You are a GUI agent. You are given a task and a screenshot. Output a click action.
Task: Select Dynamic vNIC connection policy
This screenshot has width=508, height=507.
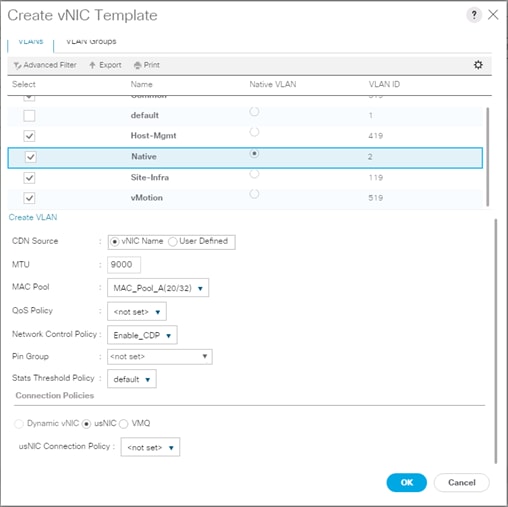pos(19,424)
